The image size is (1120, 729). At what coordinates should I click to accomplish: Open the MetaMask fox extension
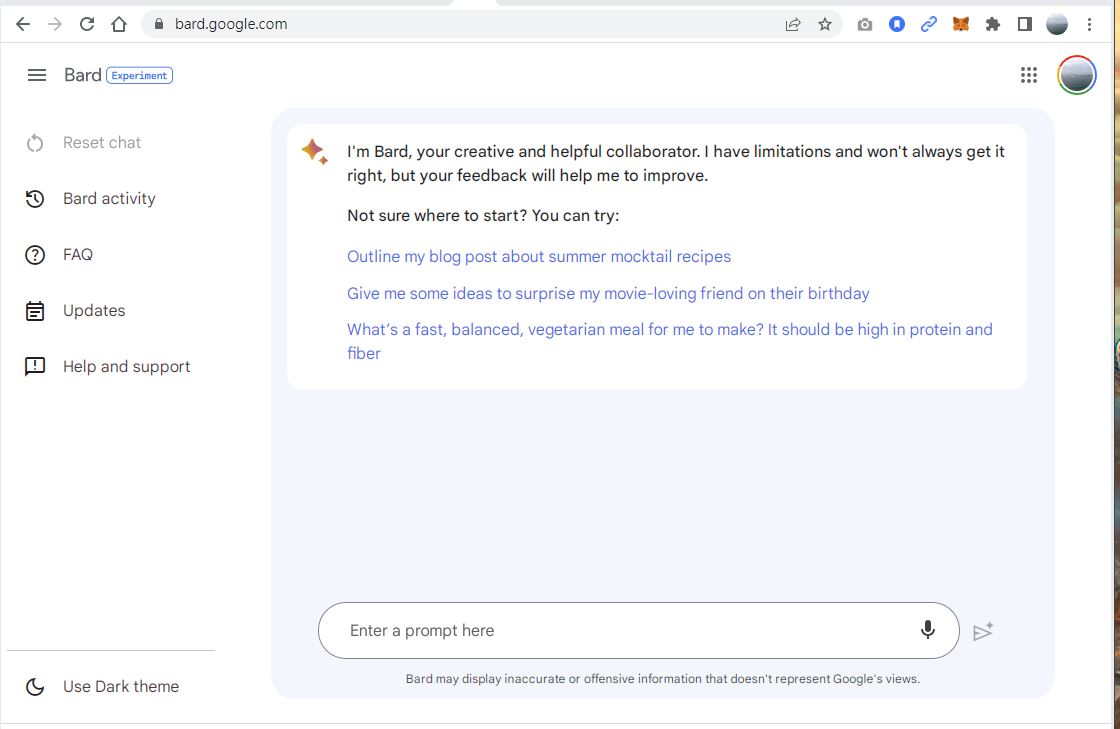pos(961,24)
